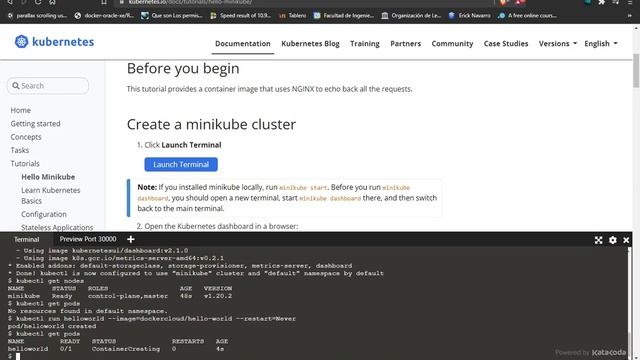Open Speed result bookmark

[x=240, y=16]
